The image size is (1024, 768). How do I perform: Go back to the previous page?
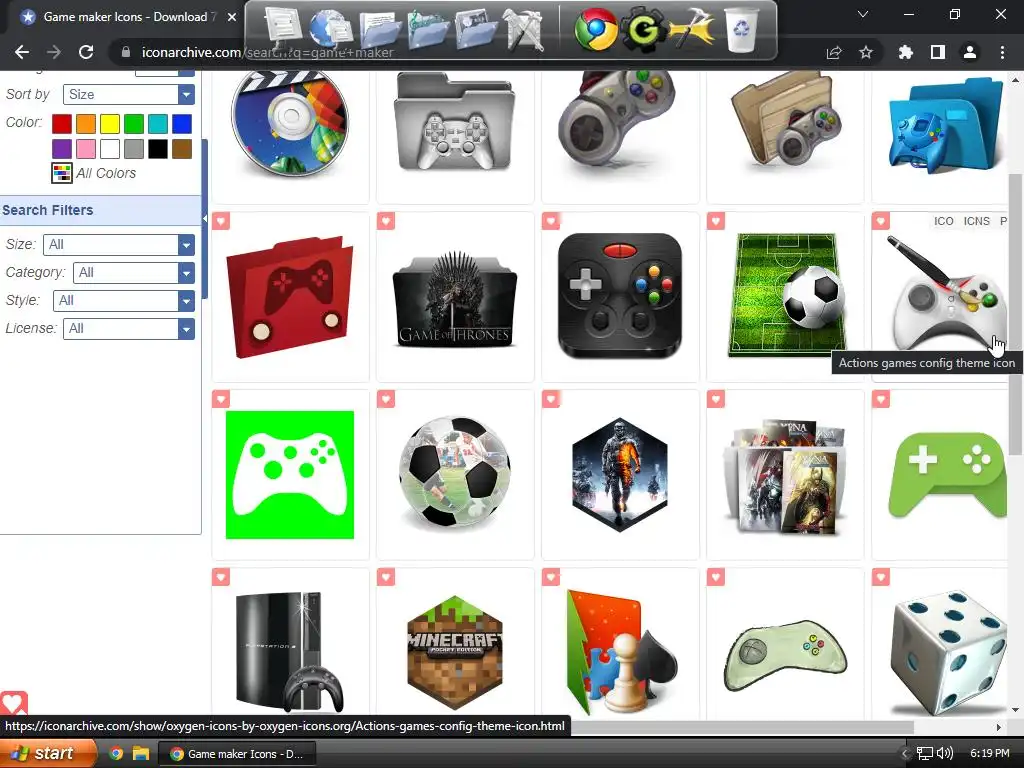click(22, 52)
